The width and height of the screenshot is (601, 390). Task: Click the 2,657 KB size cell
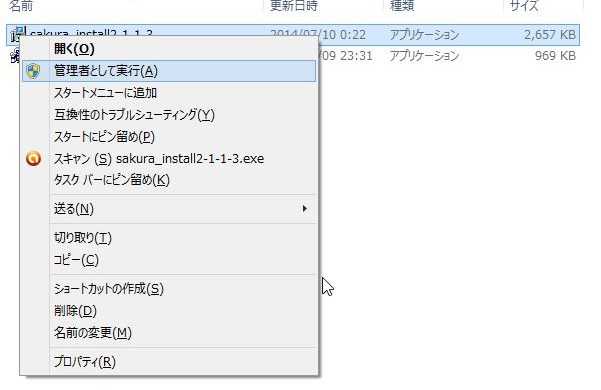pos(550,35)
